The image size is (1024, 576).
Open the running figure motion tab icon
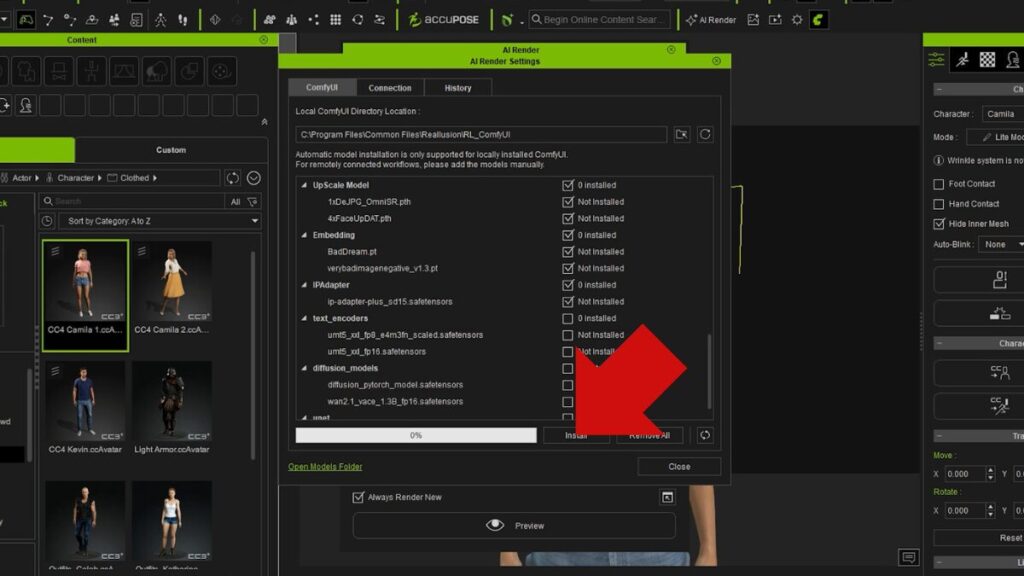coord(963,60)
